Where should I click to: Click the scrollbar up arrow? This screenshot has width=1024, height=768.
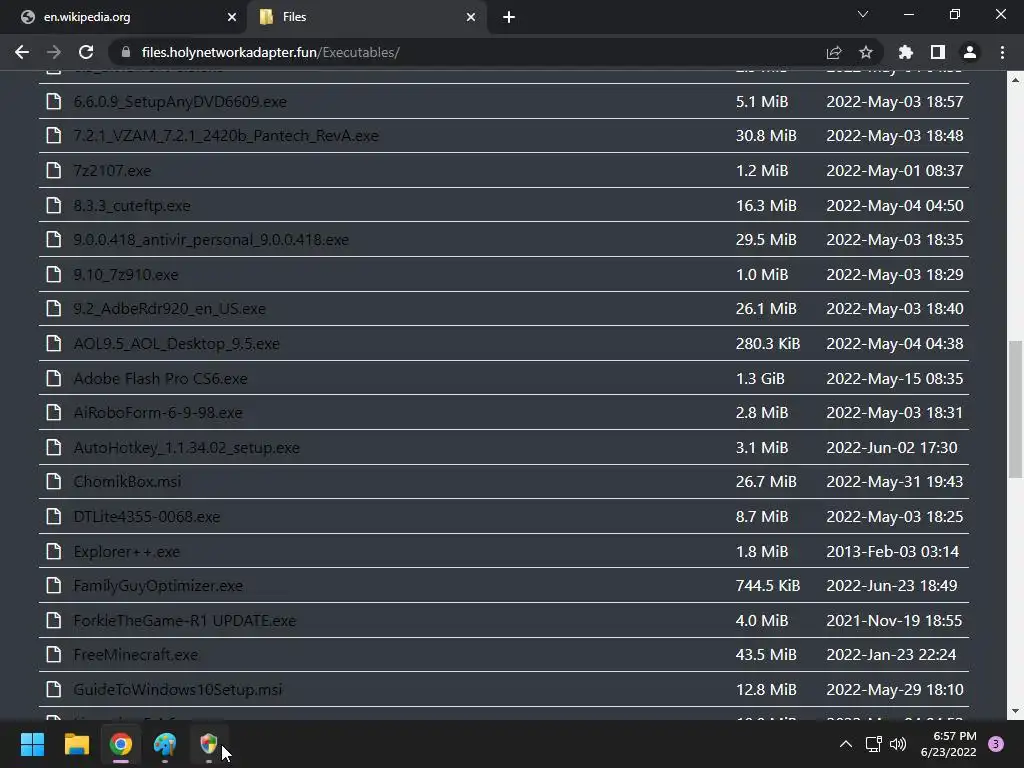point(1015,79)
